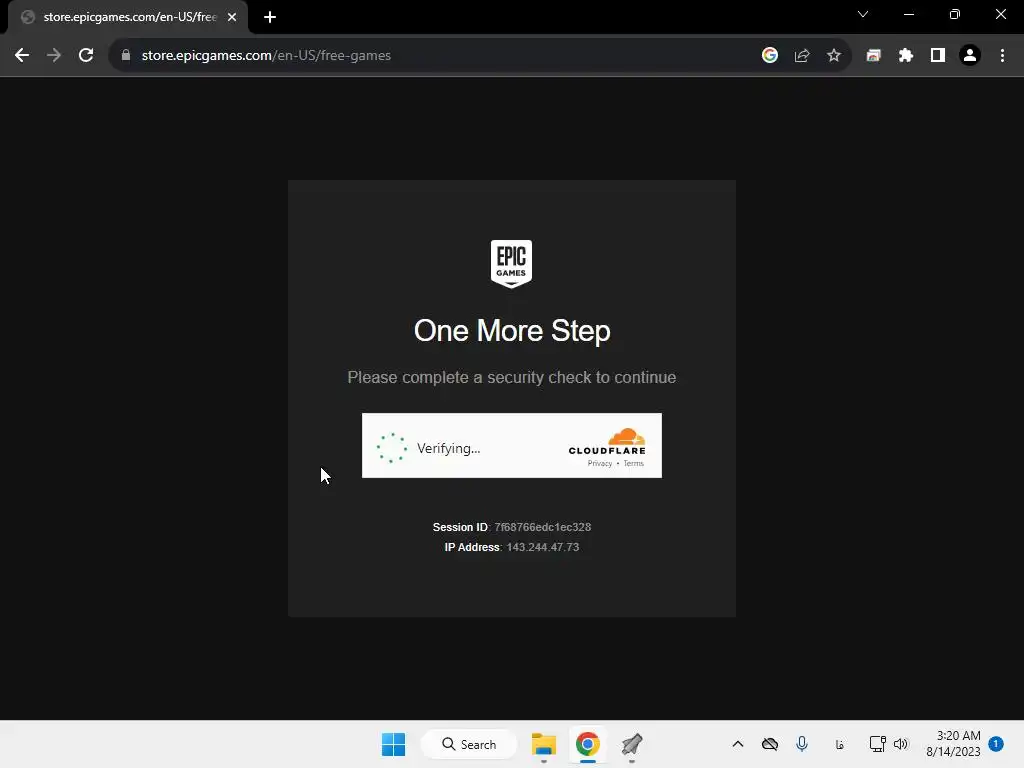The image size is (1024, 768).
Task: Open Chrome's three-dot menu
Action: (x=1002, y=56)
